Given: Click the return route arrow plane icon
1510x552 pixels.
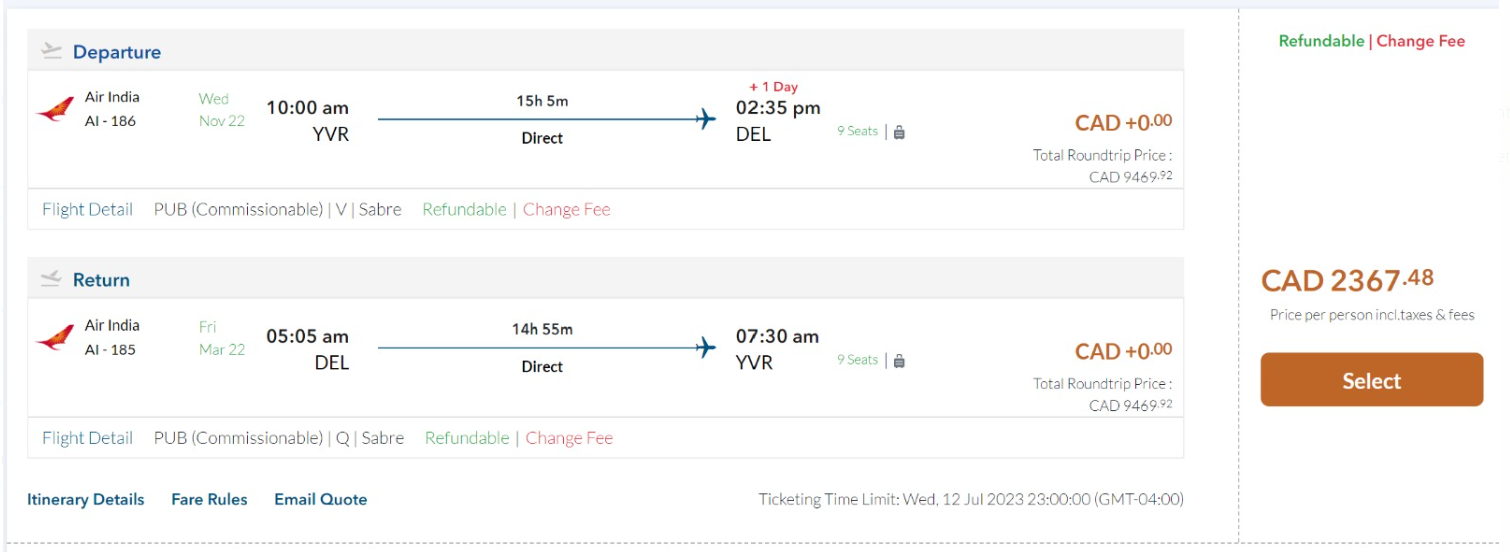Looking at the screenshot, I should (x=706, y=347).
